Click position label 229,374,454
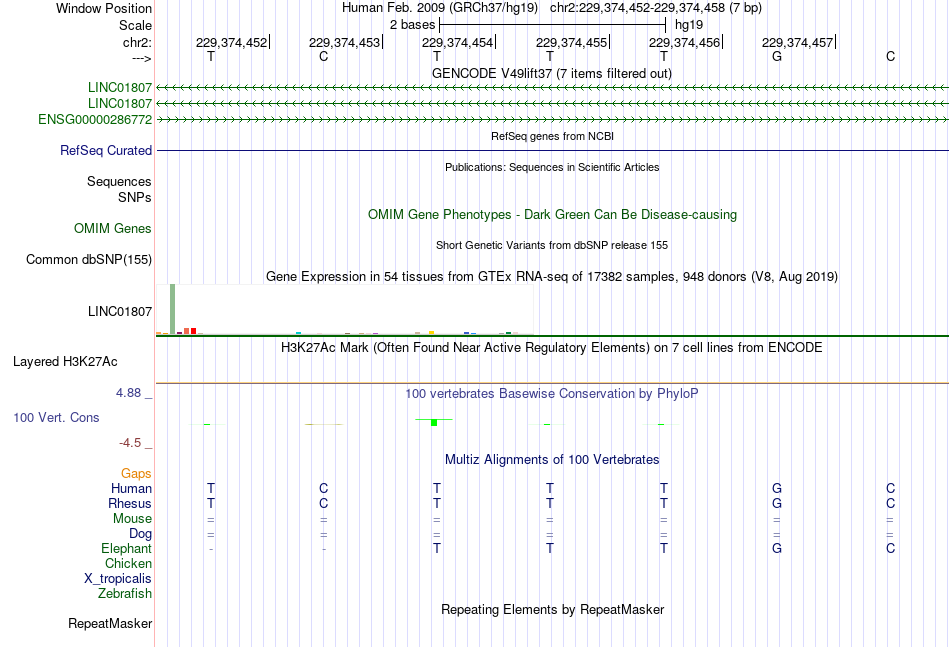The height and width of the screenshot is (647, 950). (457, 42)
